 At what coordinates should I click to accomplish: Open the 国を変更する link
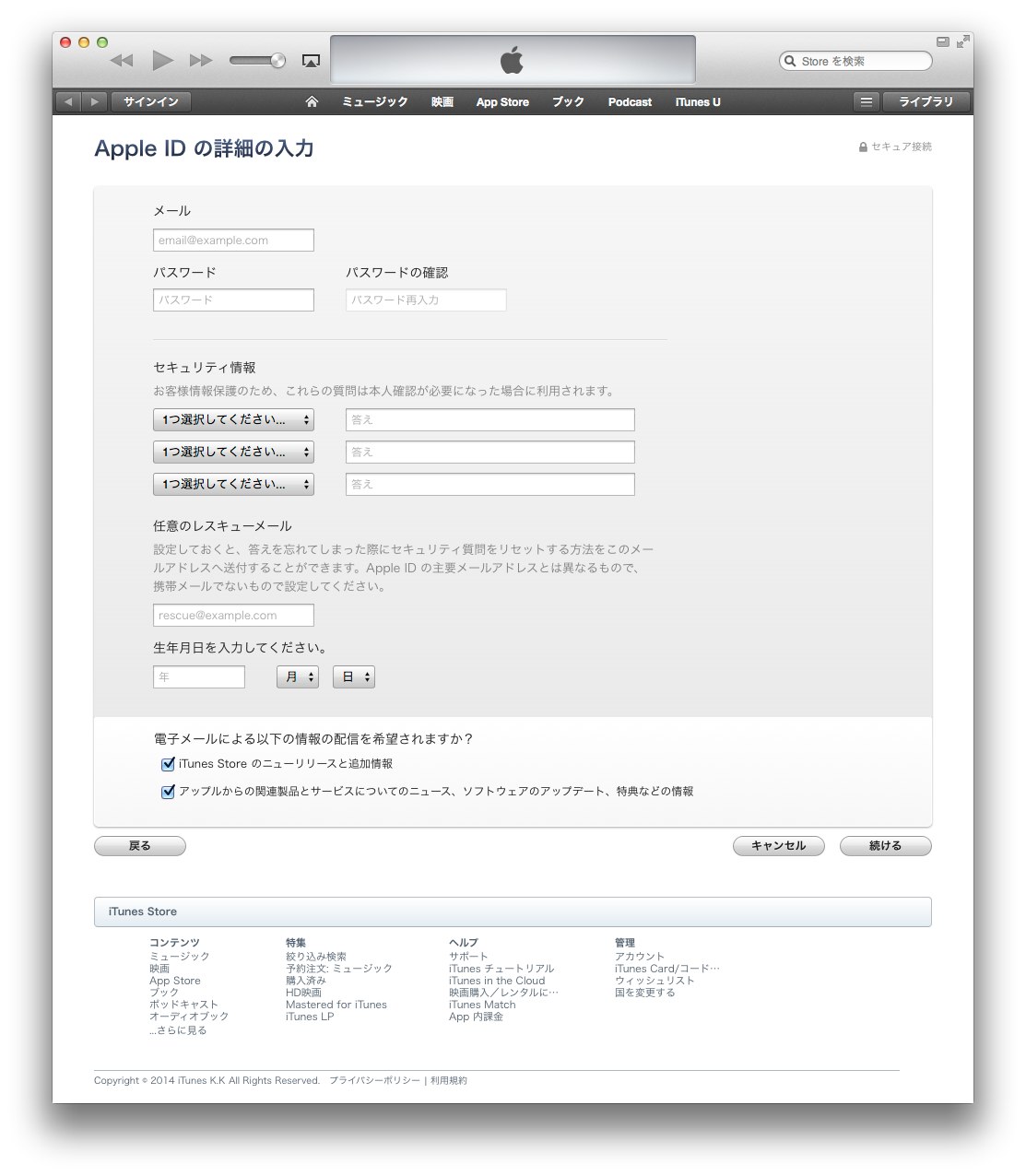point(645,993)
